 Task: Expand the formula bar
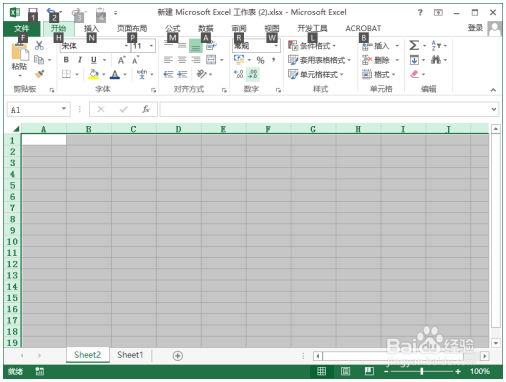[x=494, y=109]
